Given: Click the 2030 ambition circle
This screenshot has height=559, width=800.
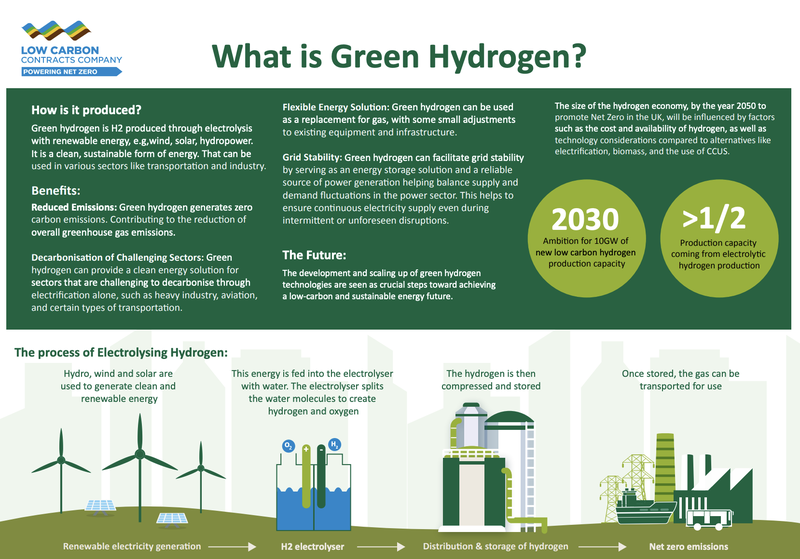Looking at the screenshot, I should (x=587, y=238).
